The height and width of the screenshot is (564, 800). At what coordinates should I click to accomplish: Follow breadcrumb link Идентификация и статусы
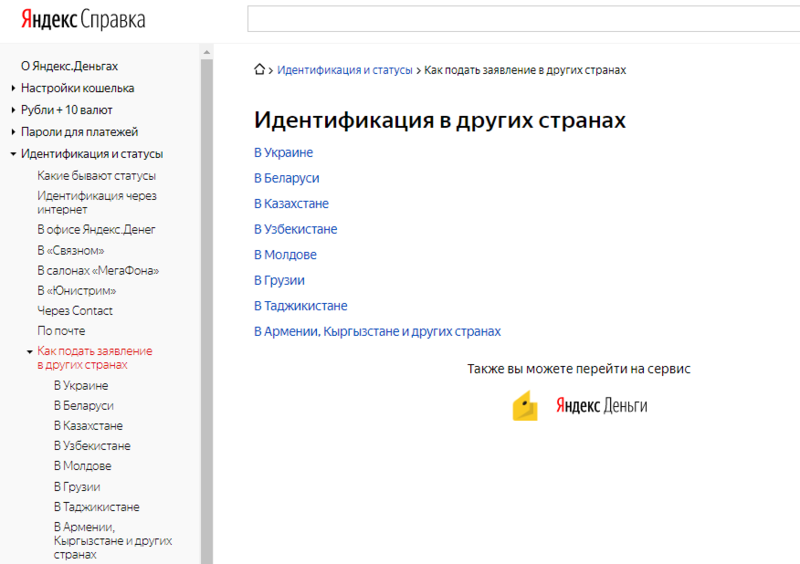pyautogui.click(x=345, y=70)
